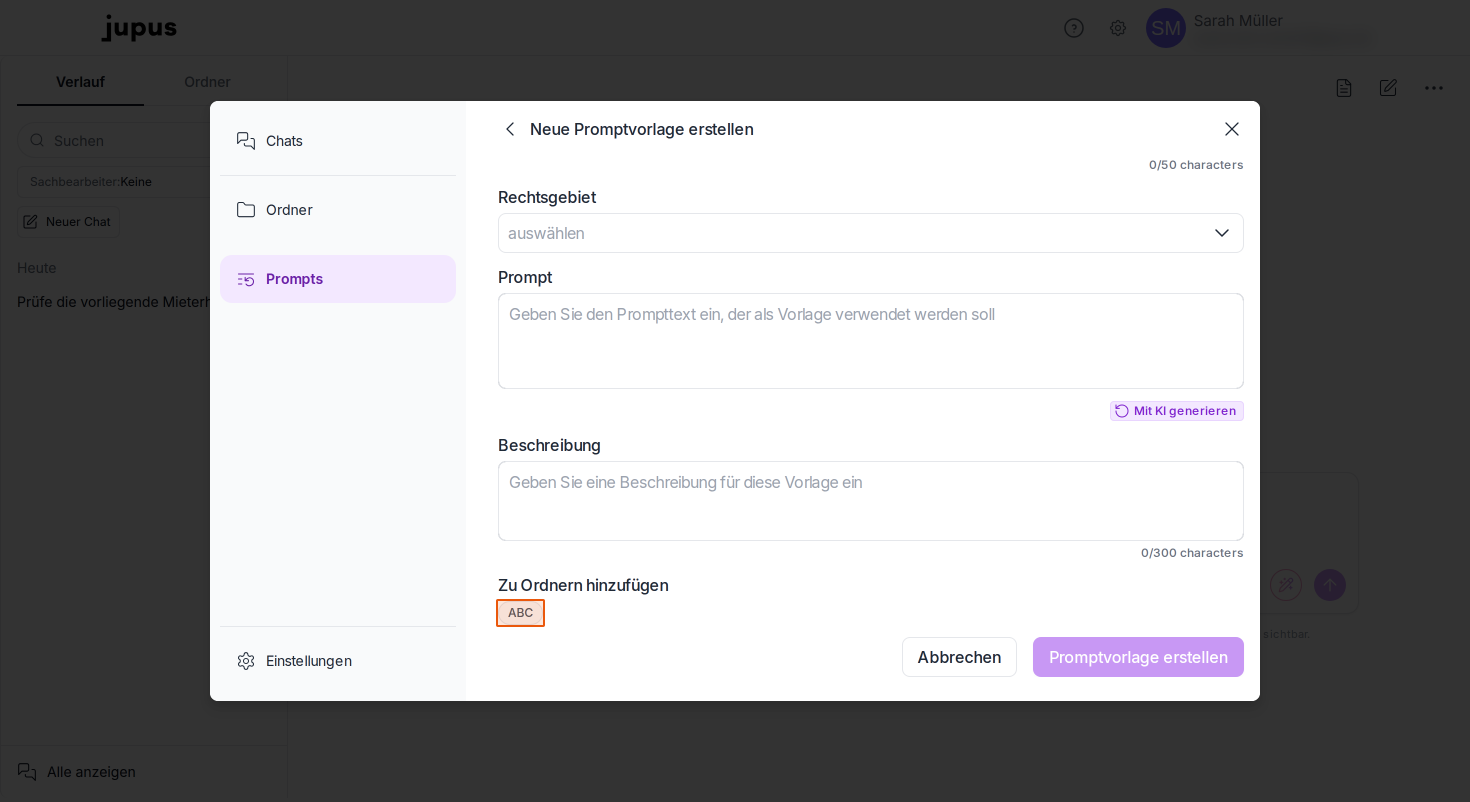
Task: Click the Rechtsgebiet dropdown chevron arrow
Action: pos(1222,233)
